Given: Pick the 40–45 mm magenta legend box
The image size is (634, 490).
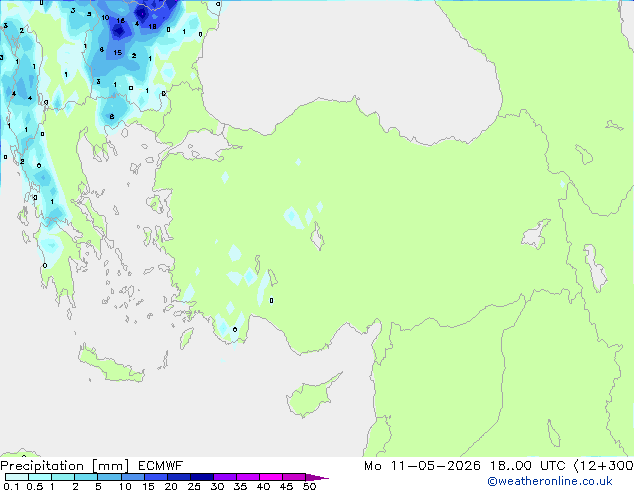Looking at the screenshot, I should [271, 477].
